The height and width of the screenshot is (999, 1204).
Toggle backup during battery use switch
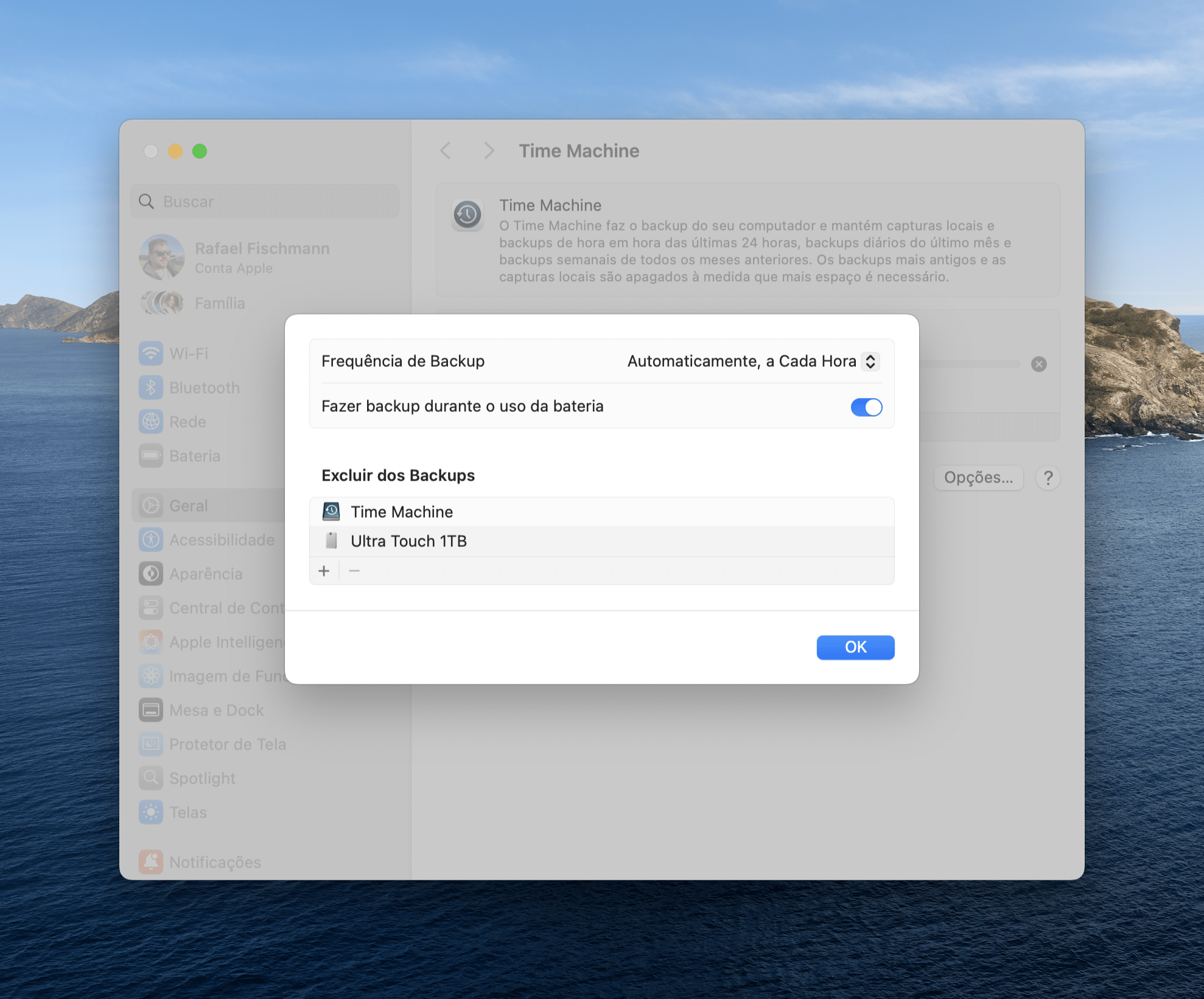click(866, 407)
